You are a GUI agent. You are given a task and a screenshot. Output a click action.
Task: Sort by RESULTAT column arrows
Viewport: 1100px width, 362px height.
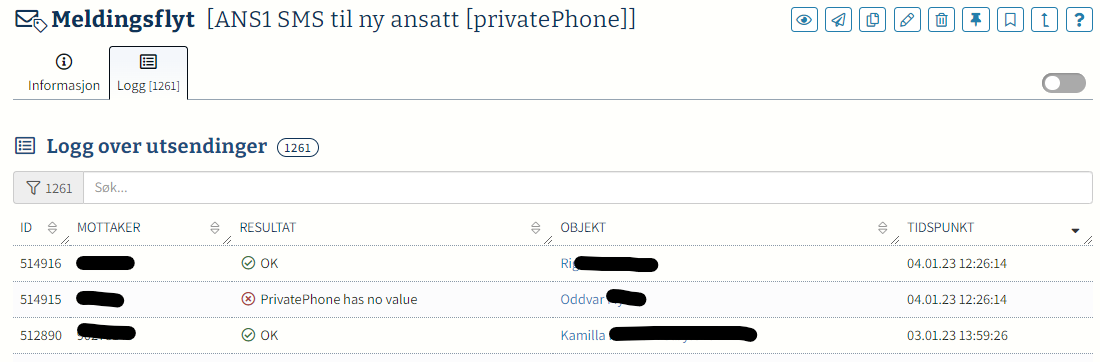[535, 227]
